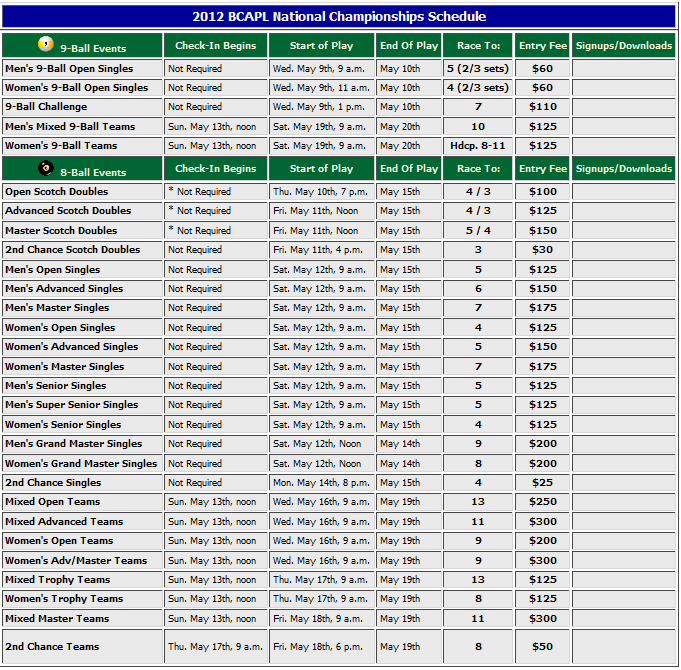
Task: Click the black 8-ball icon
Action: point(46,168)
